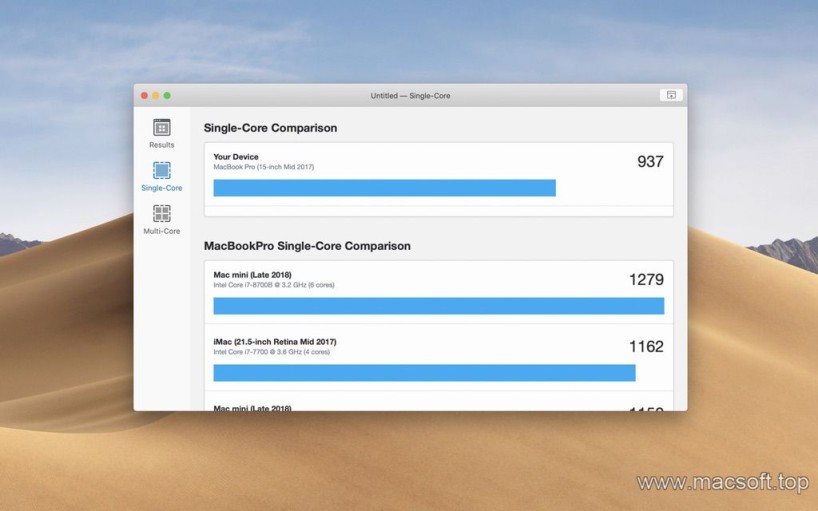The width and height of the screenshot is (818, 511).
Task: Open the Results sidebar icon
Action: coord(161,127)
